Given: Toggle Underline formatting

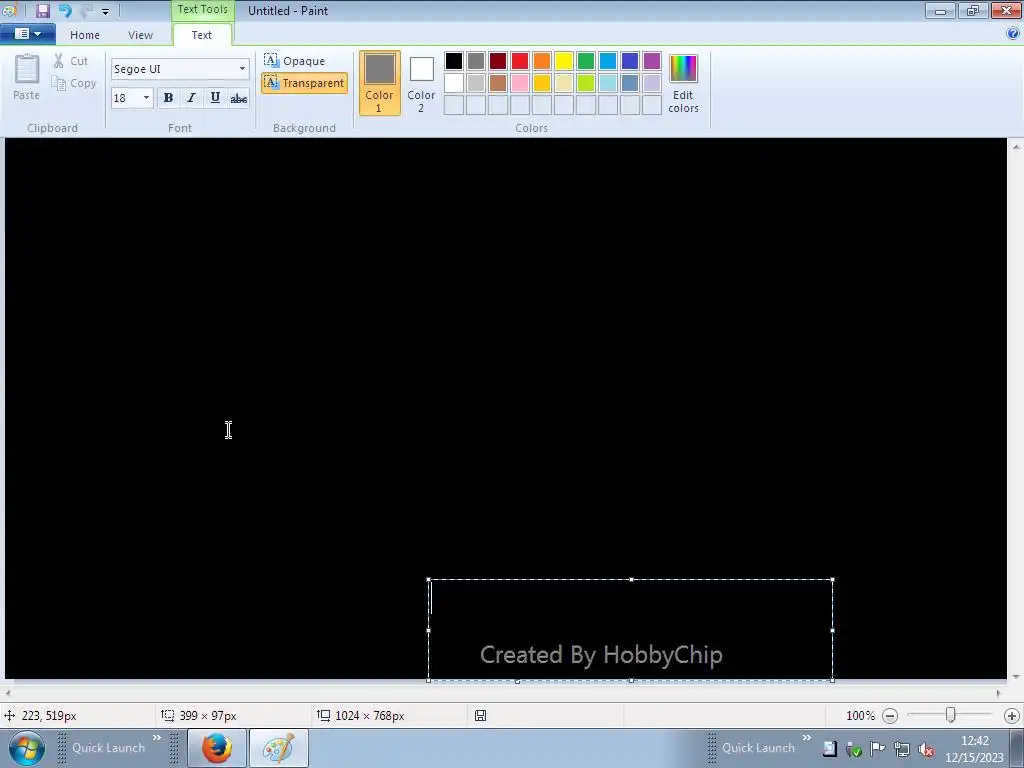Looking at the screenshot, I should pos(215,98).
